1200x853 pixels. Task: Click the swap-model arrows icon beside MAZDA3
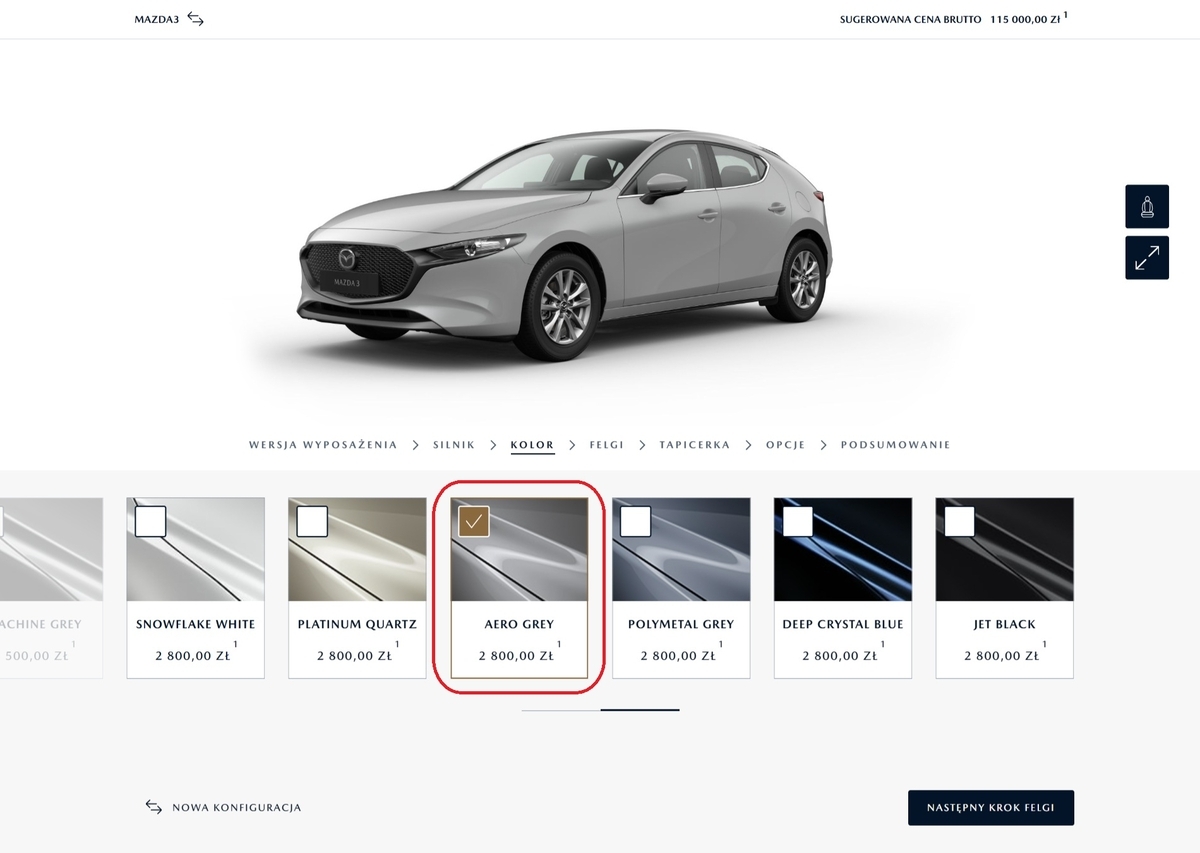(195, 19)
